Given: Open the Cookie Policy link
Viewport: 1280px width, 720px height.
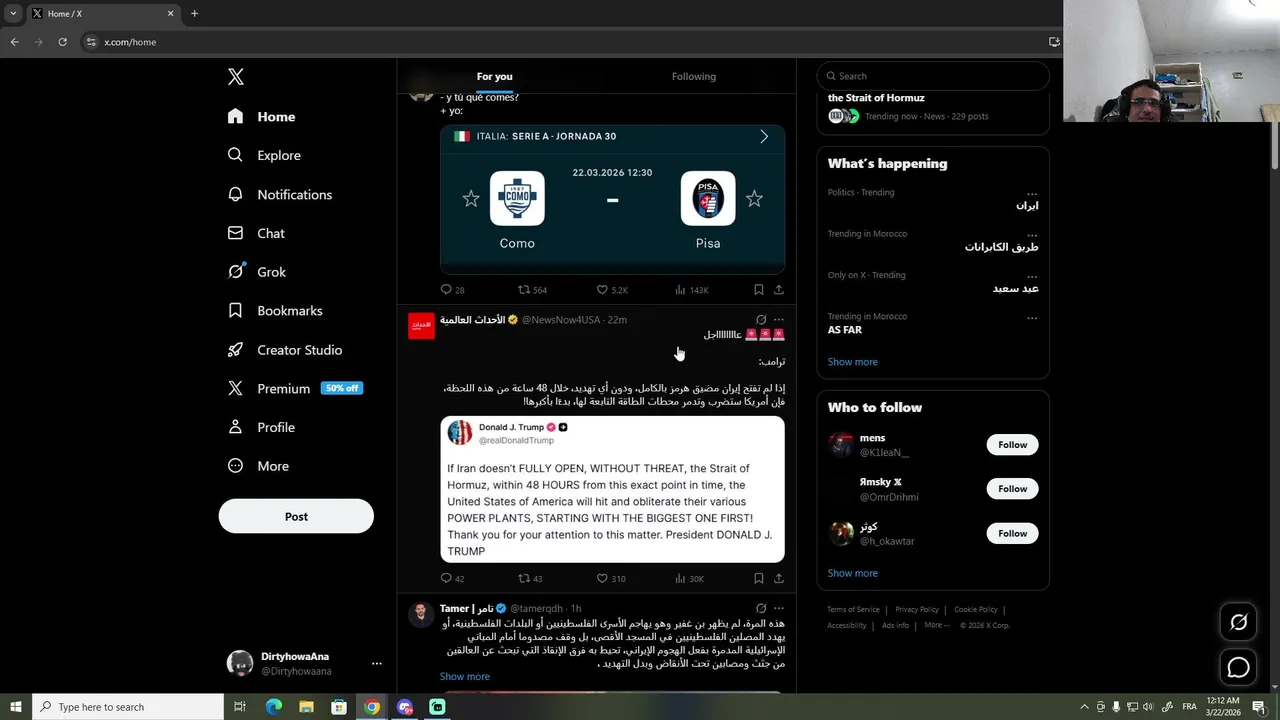Looking at the screenshot, I should click(976, 609).
